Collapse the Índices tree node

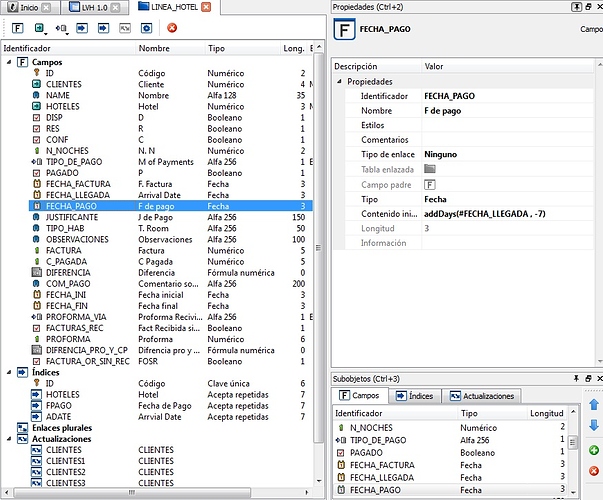pyautogui.click(x=8, y=372)
